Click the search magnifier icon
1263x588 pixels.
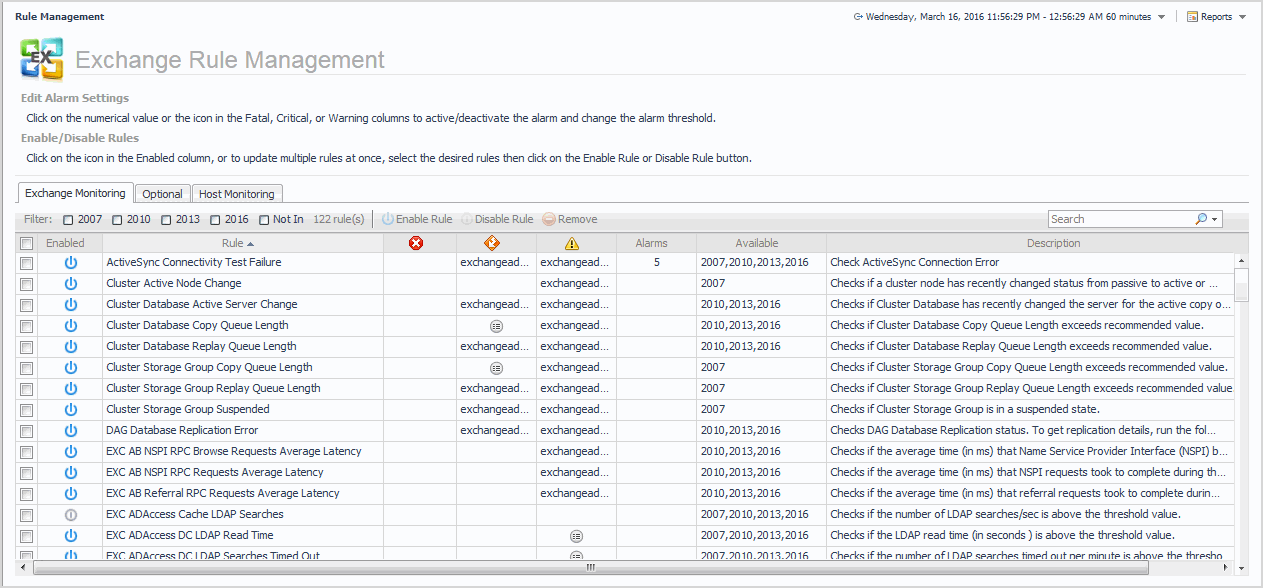(1201, 219)
